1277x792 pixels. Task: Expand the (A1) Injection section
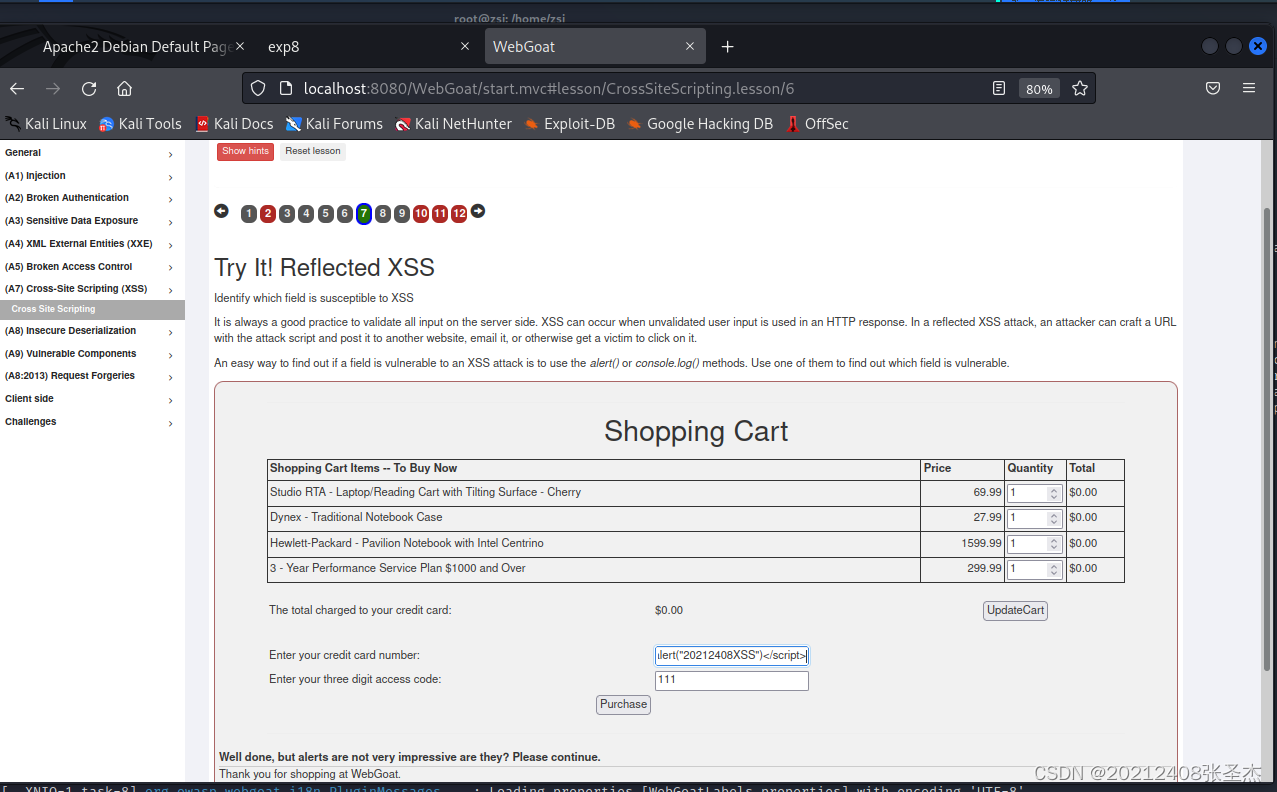tap(92, 176)
